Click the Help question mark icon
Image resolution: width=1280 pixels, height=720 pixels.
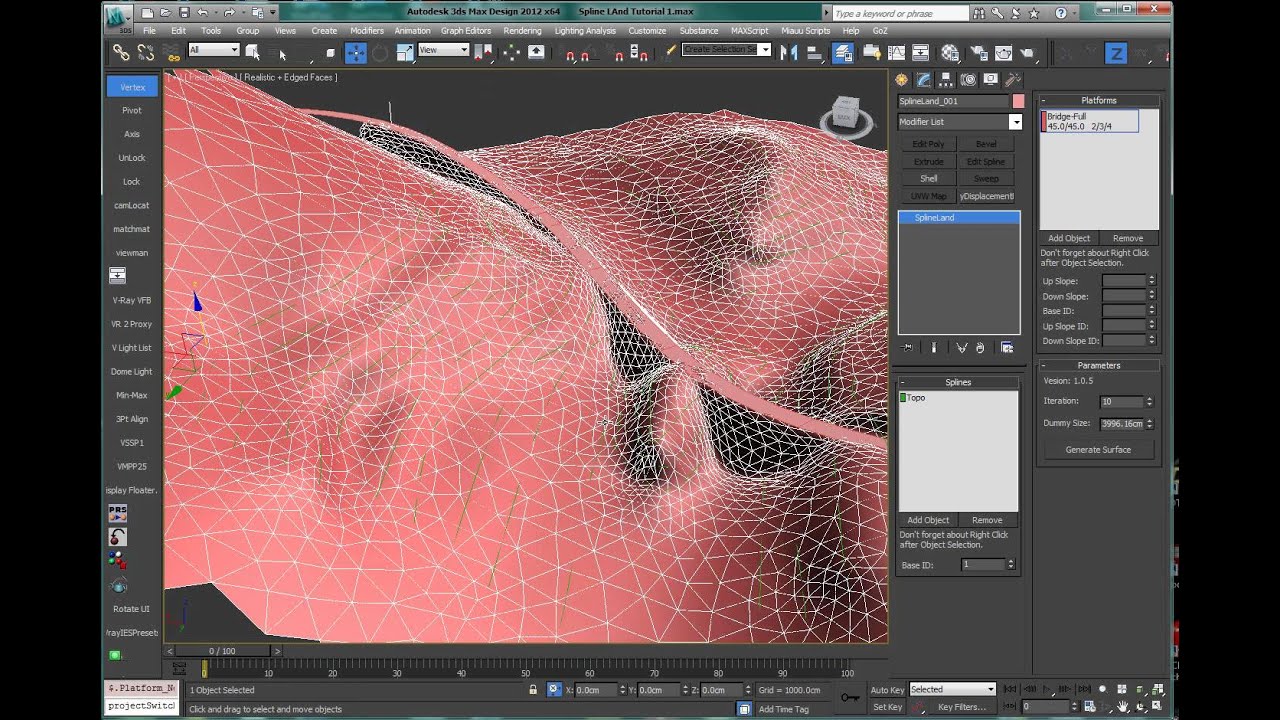tap(1061, 13)
